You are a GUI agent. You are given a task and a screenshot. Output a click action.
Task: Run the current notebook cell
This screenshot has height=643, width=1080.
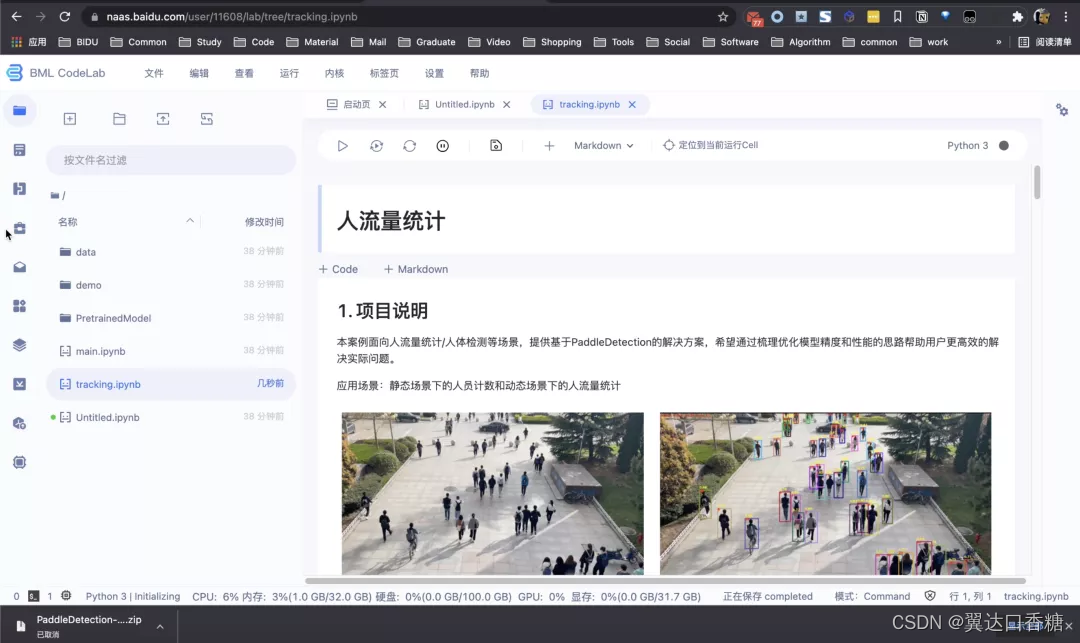click(x=343, y=145)
